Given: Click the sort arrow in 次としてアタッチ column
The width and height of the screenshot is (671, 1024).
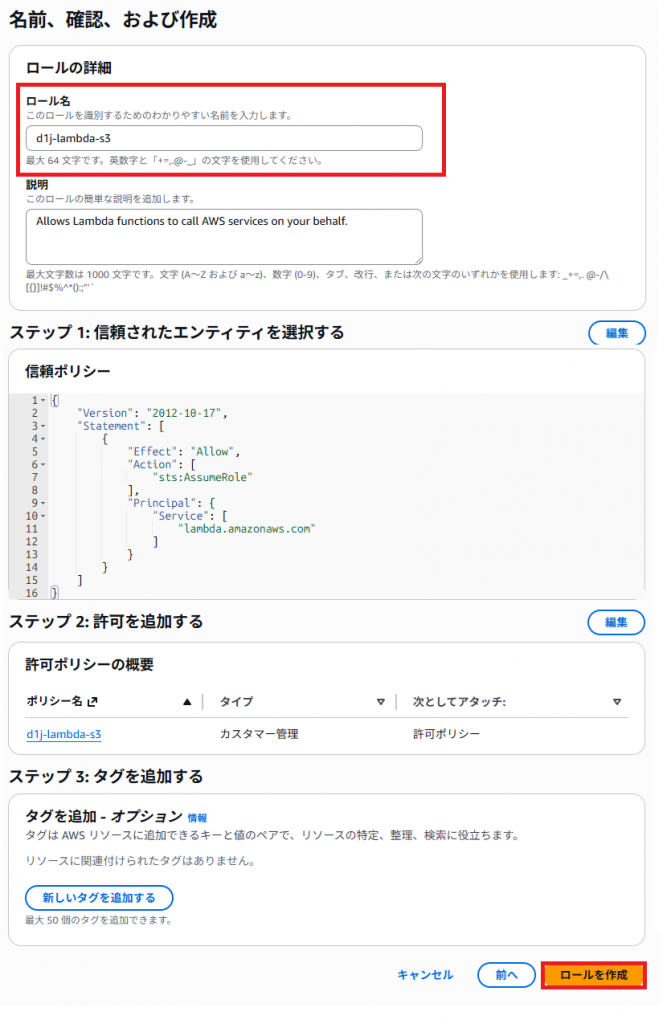Looking at the screenshot, I should (x=617, y=702).
